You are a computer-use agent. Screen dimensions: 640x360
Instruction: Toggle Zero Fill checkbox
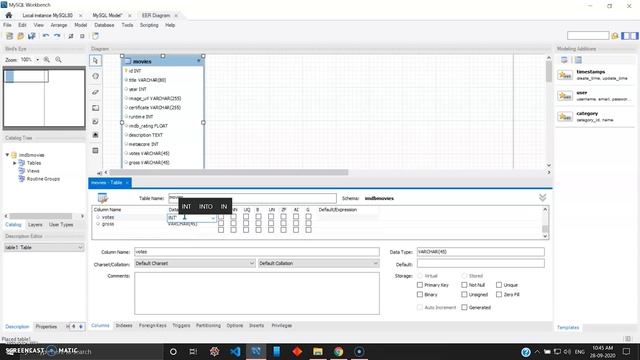coord(499,294)
